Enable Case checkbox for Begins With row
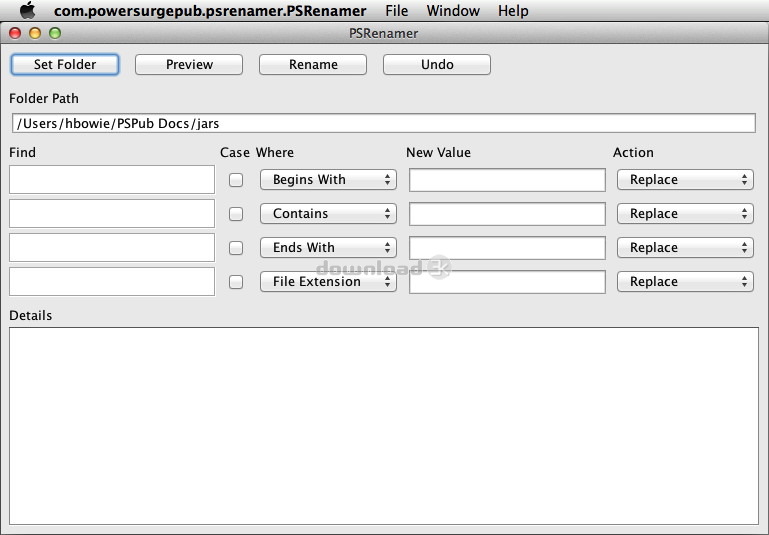769x535 pixels. pyautogui.click(x=236, y=180)
